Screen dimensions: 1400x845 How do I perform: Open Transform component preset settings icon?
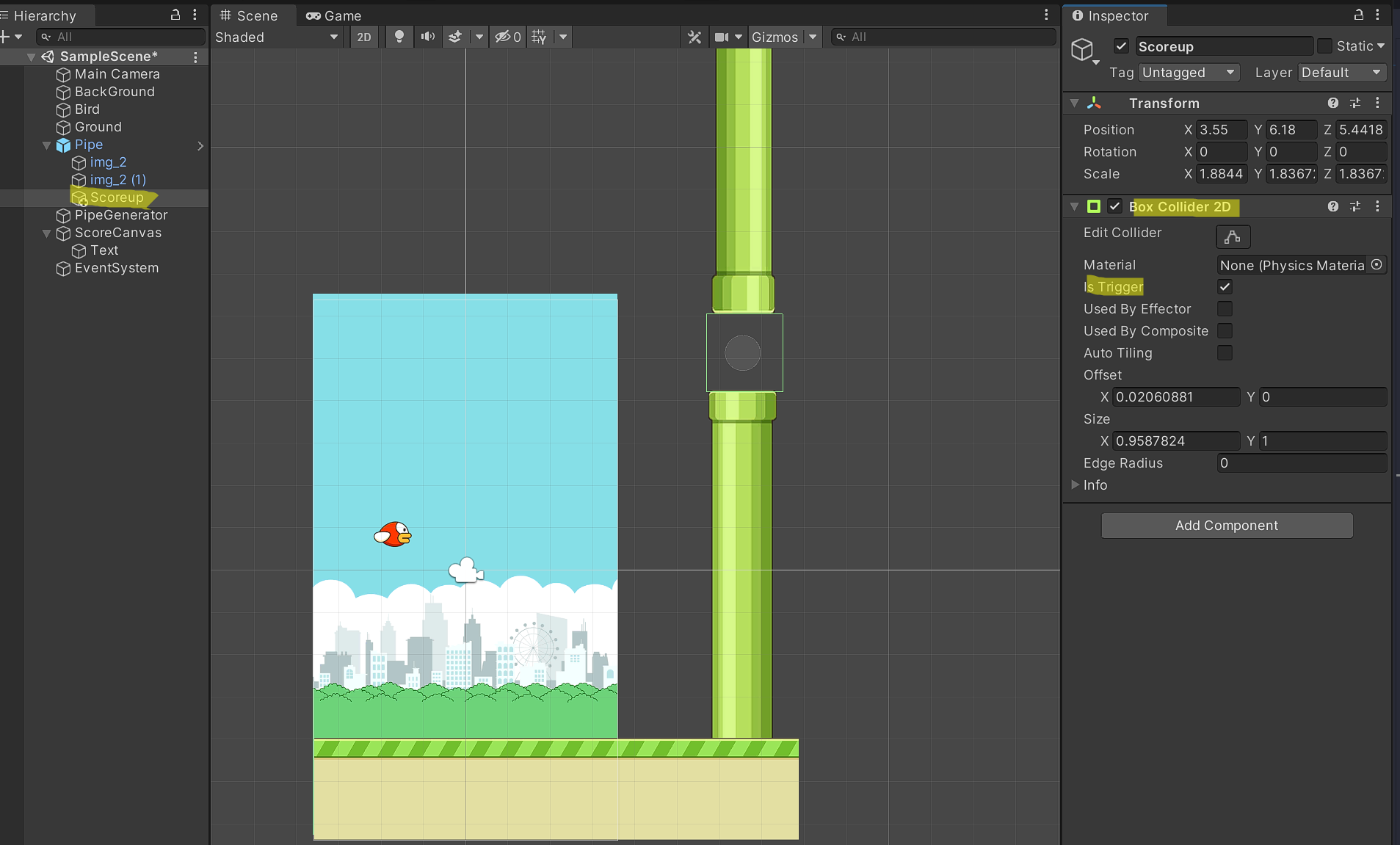pos(1355,103)
